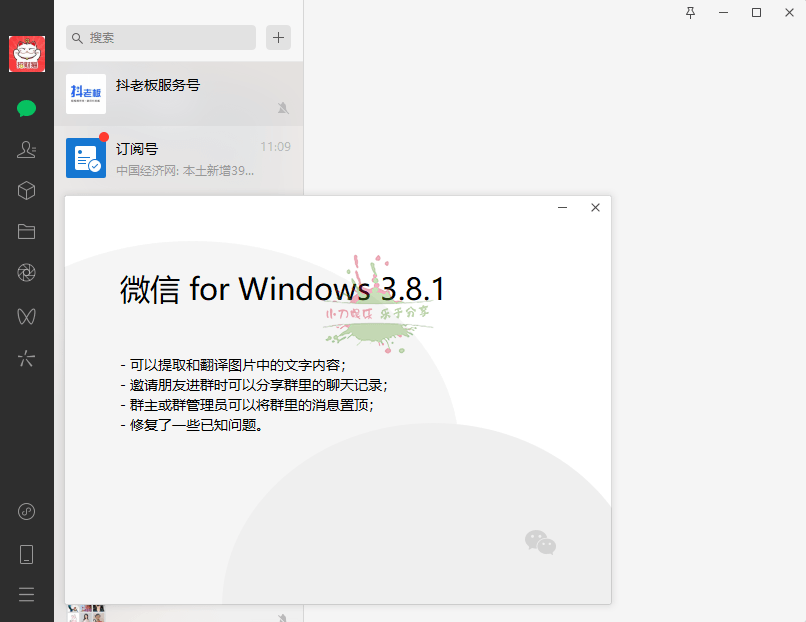This screenshot has width=806, height=622.
Task: Click the plus button to start group chat
Action: (x=278, y=38)
